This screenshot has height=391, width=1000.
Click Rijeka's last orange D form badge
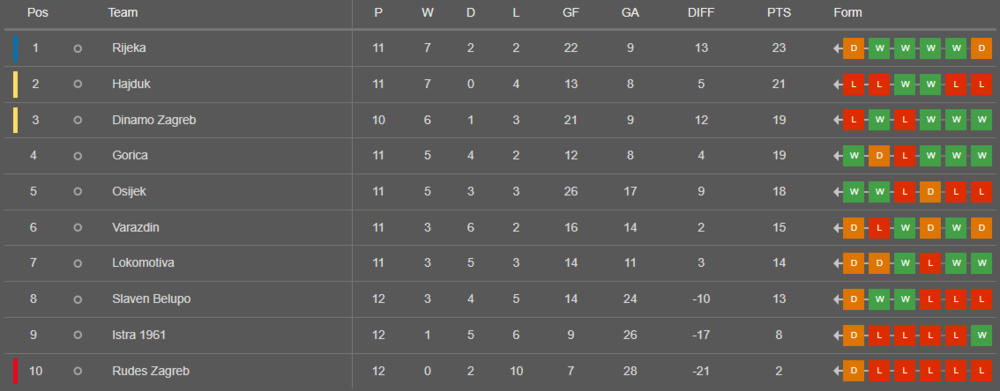(x=981, y=48)
